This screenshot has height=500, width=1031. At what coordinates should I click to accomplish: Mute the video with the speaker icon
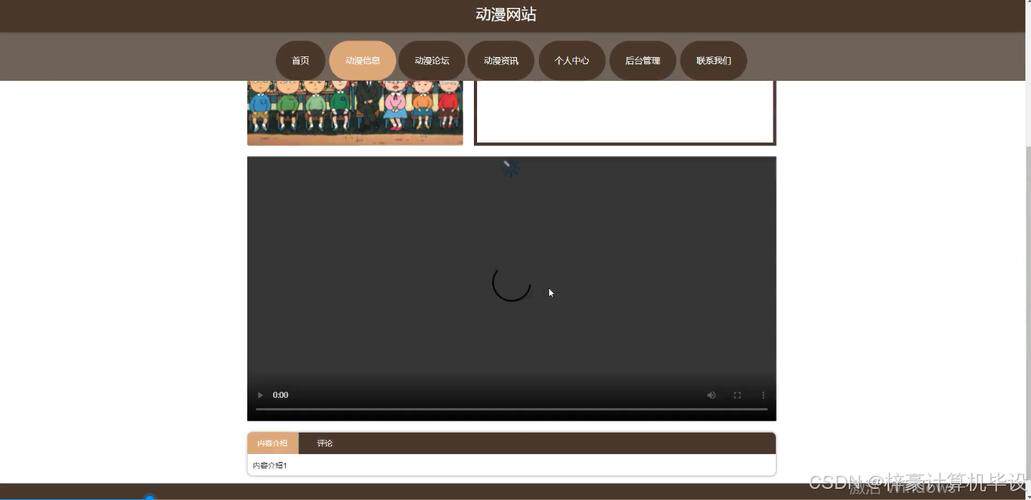click(711, 395)
